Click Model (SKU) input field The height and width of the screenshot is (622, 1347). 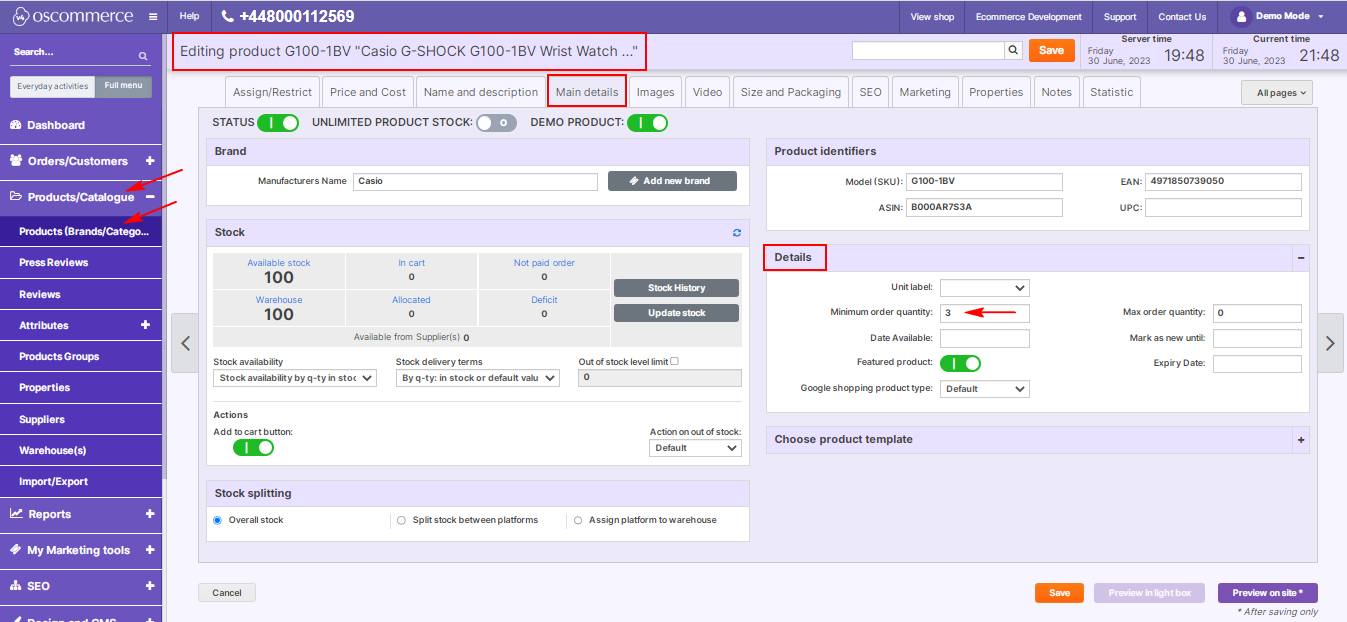984,181
